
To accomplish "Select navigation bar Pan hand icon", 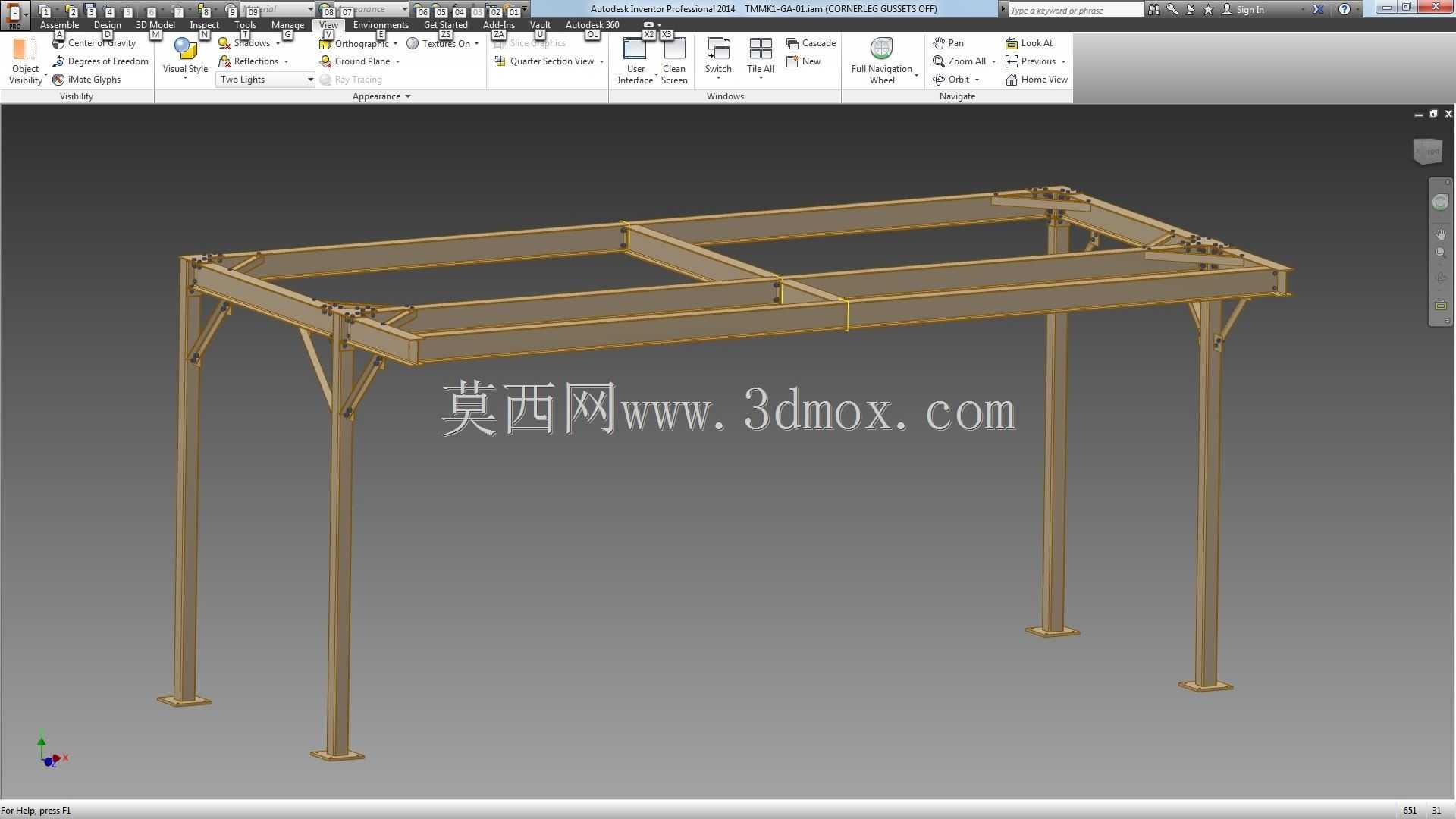I will click(x=1440, y=234).
